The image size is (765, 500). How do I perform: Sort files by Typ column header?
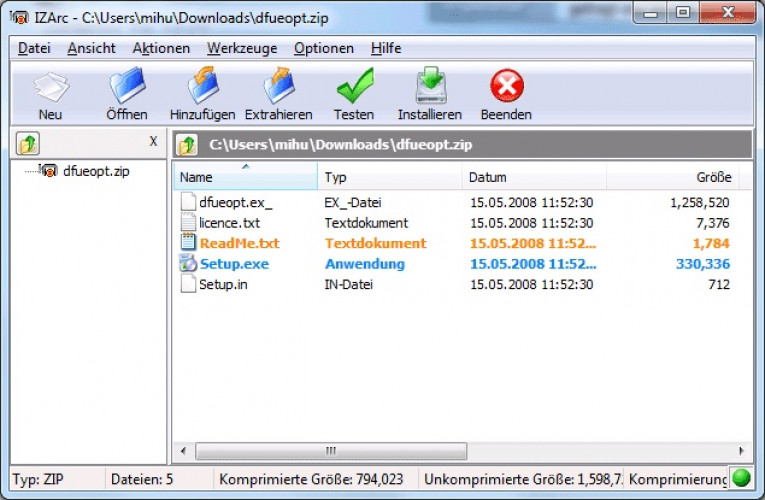389,177
